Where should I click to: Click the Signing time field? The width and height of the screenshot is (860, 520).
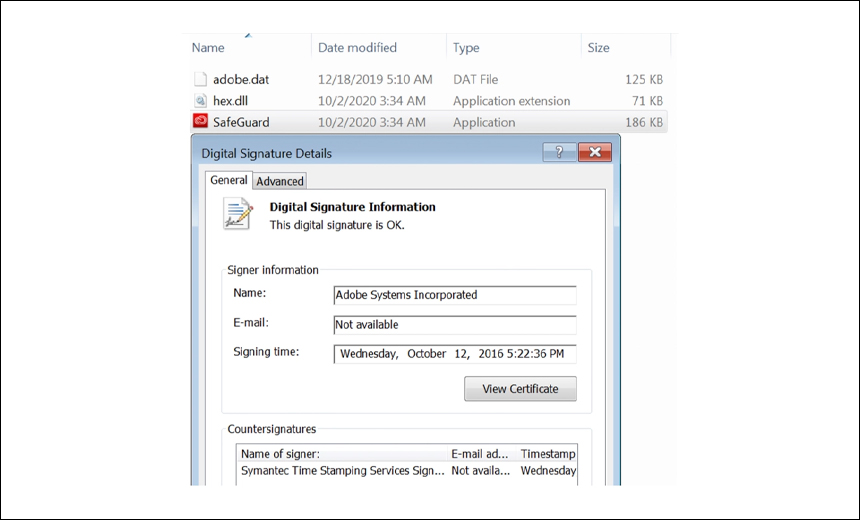(x=455, y=354)
